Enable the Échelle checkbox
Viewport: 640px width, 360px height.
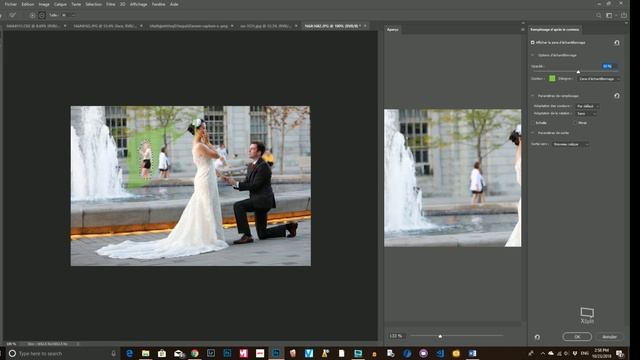(533, 123)
